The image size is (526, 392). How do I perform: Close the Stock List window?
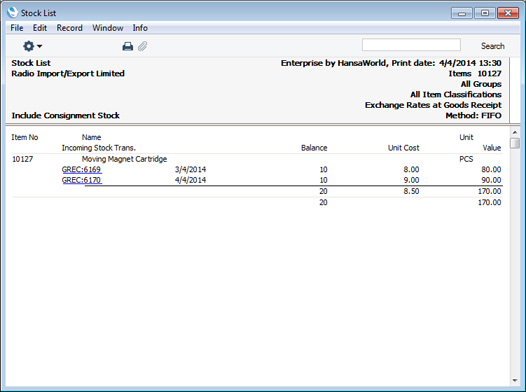[x=508, y=13]
